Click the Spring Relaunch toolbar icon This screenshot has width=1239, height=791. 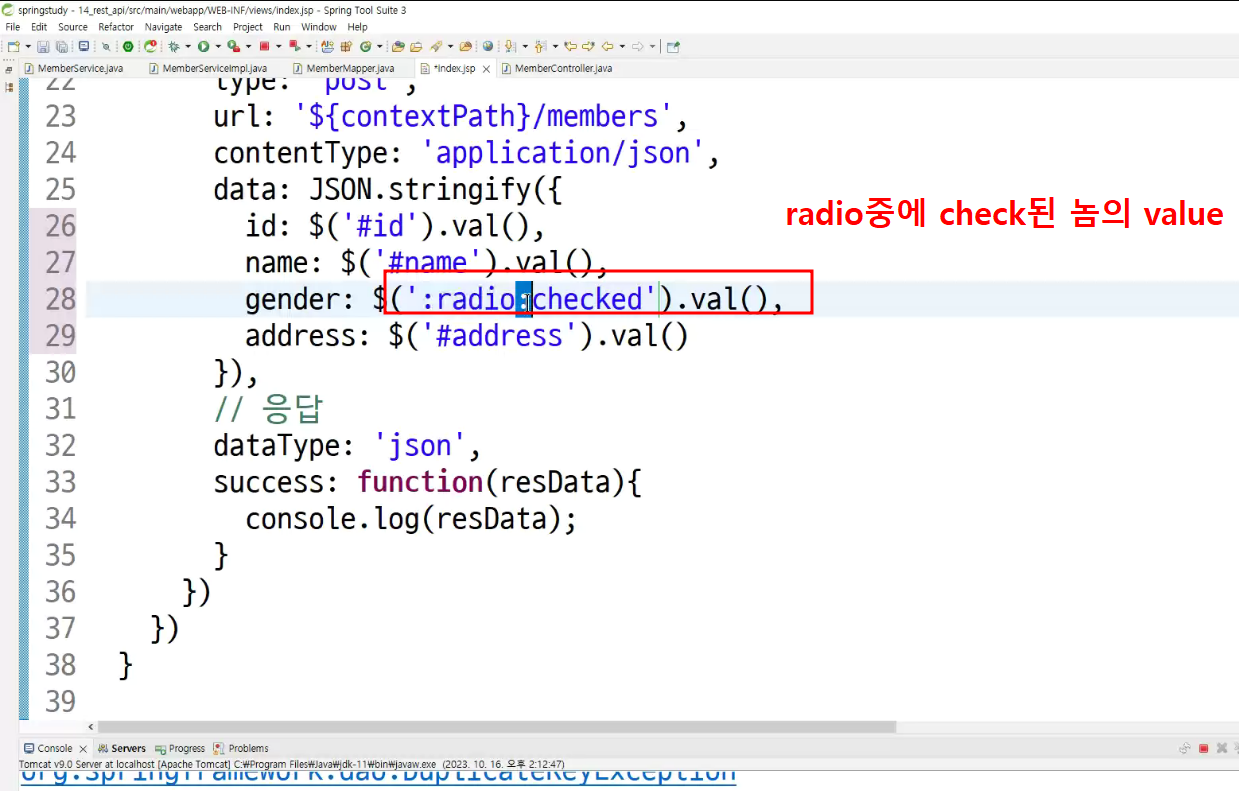coord(150,46)
